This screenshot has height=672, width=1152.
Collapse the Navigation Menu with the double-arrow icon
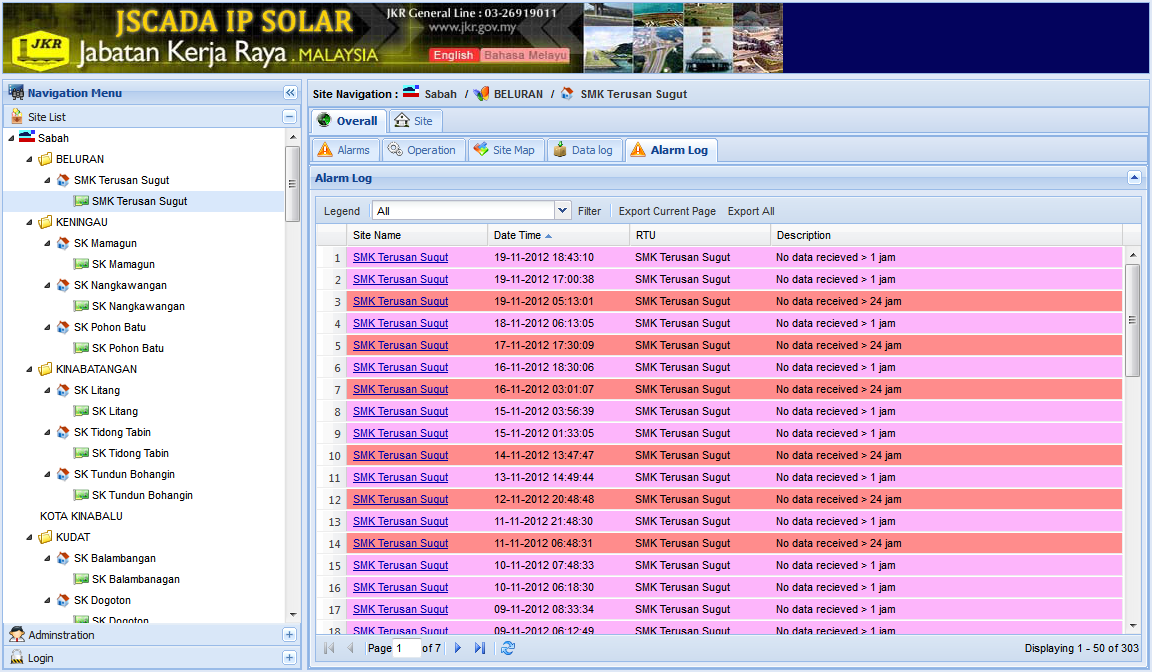[290, 93]
